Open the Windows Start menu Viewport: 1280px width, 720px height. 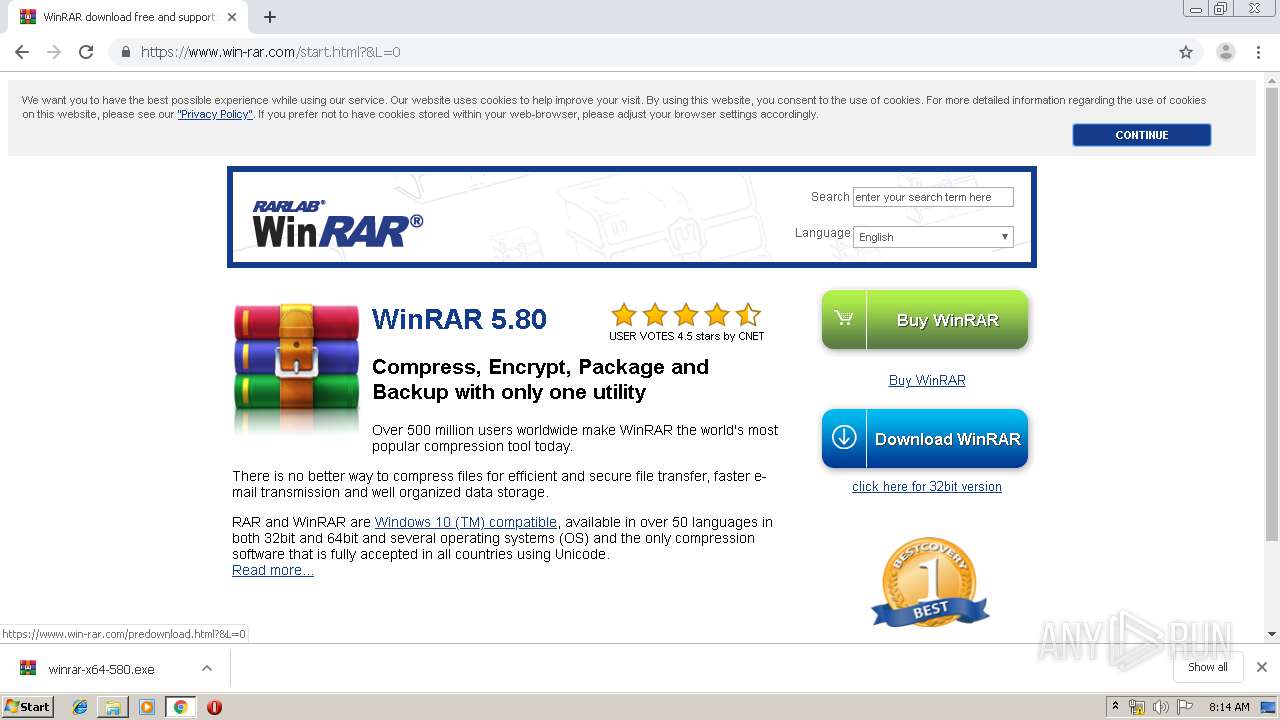click(28, 706)
